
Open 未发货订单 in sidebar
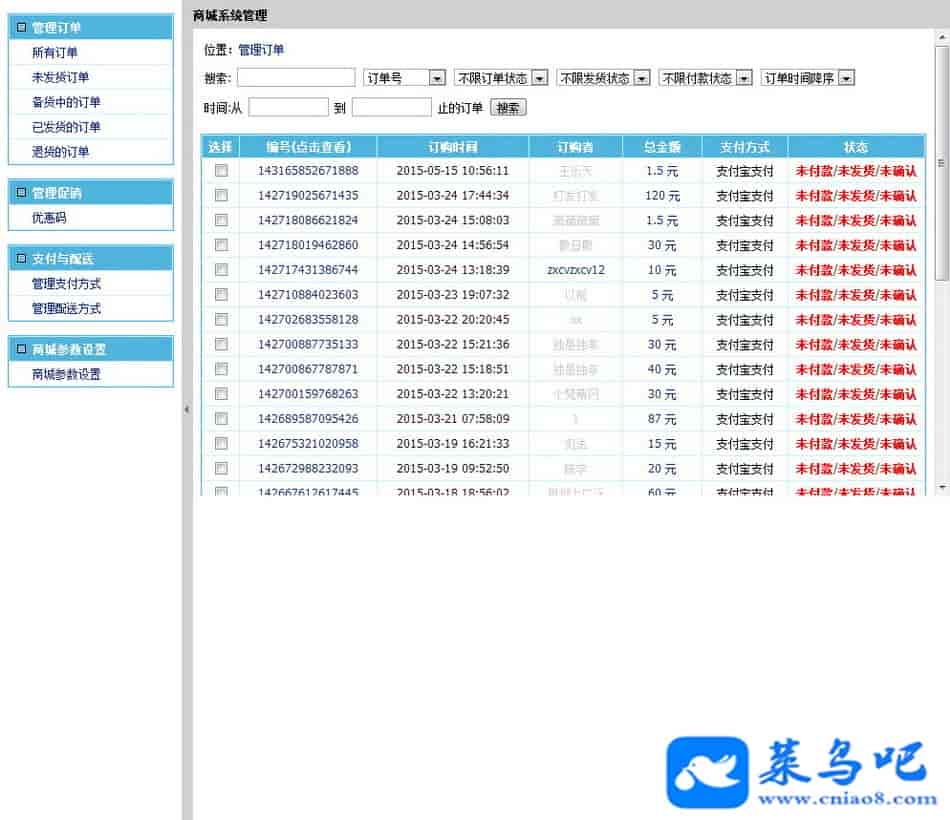[x=61, y=78]
